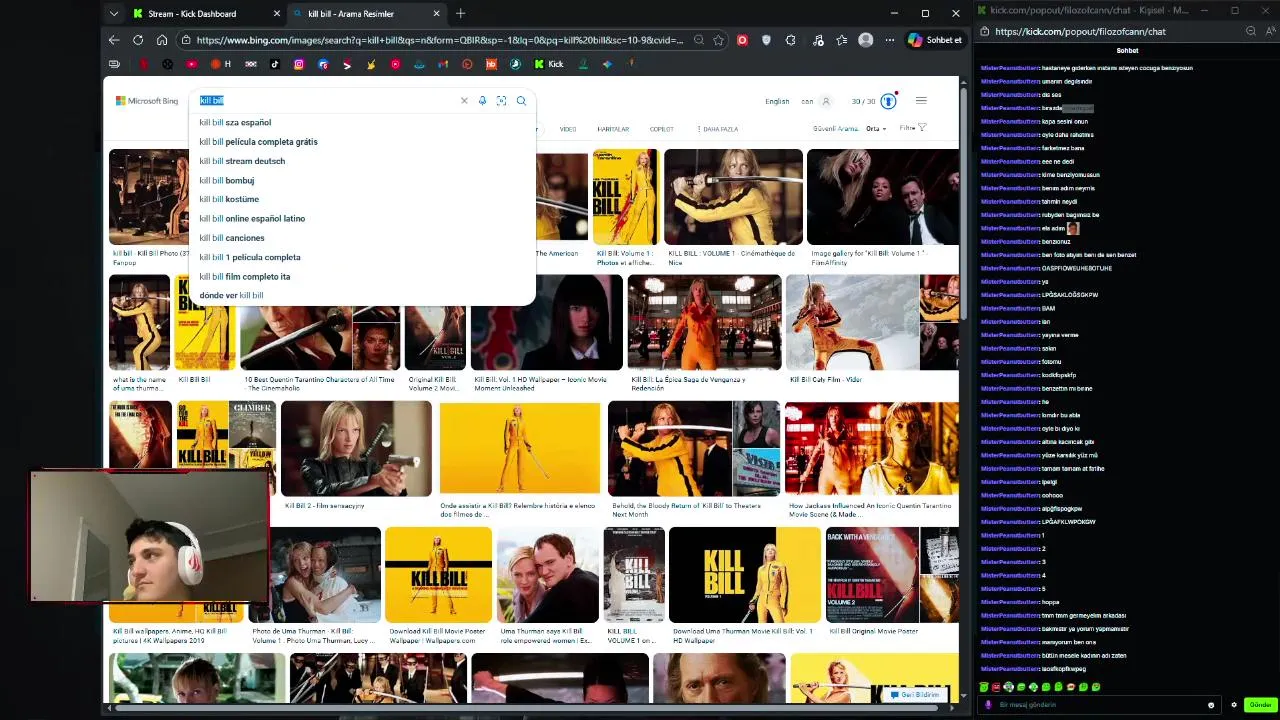
Task: Open Uma Thurman says Kill Bill thumbnail
Action: 548,575
